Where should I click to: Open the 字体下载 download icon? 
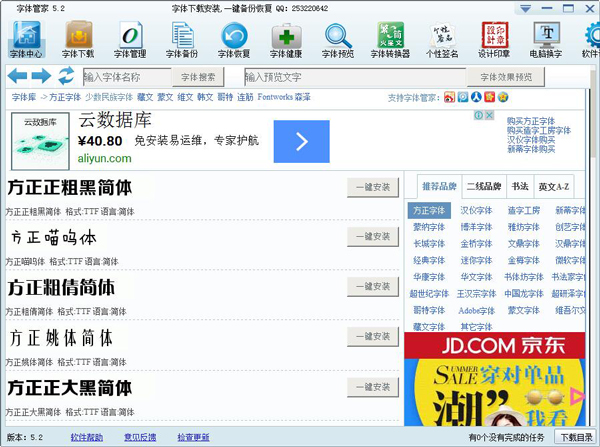tap(78, 39)
